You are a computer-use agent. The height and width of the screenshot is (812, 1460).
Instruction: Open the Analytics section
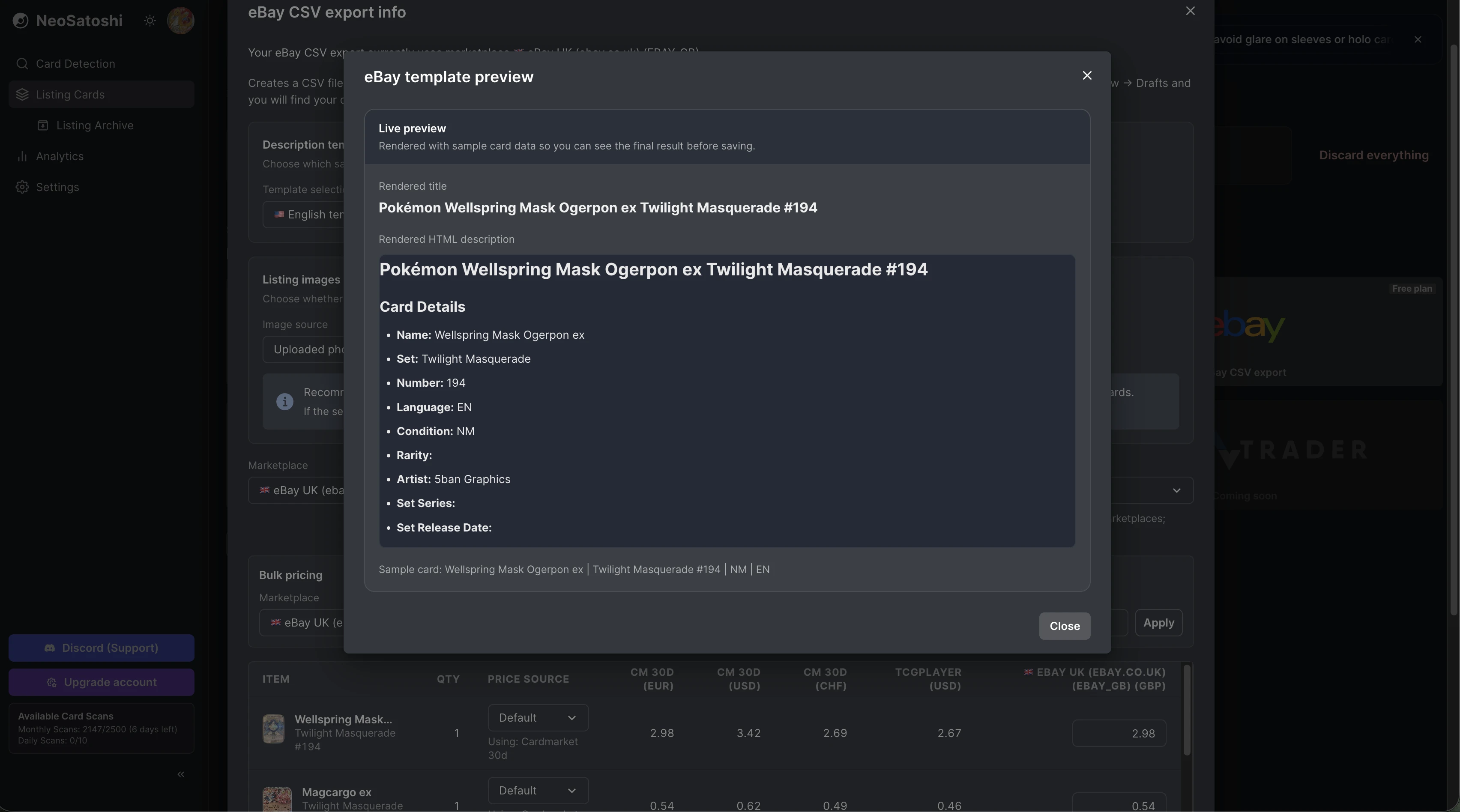60,156
